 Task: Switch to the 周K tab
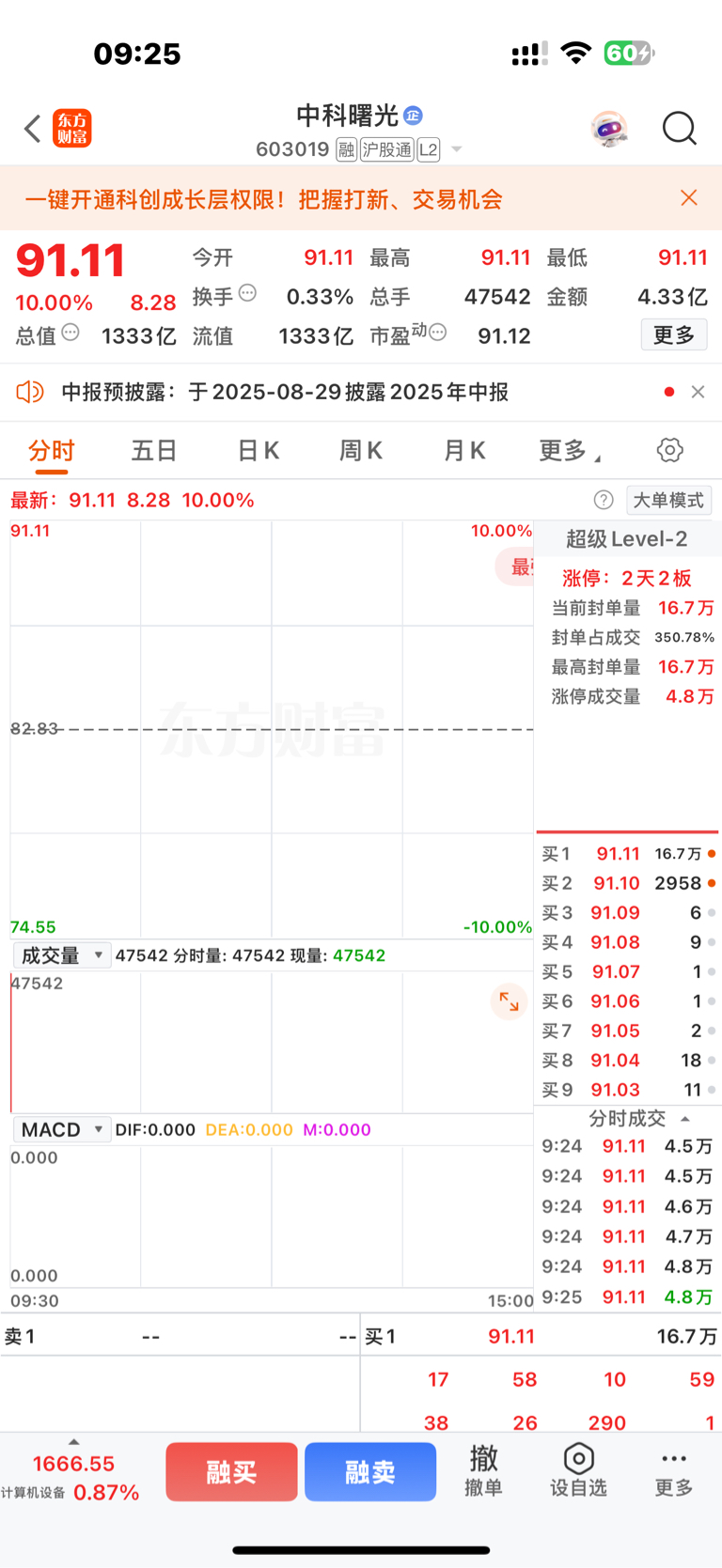click(360, 451)
